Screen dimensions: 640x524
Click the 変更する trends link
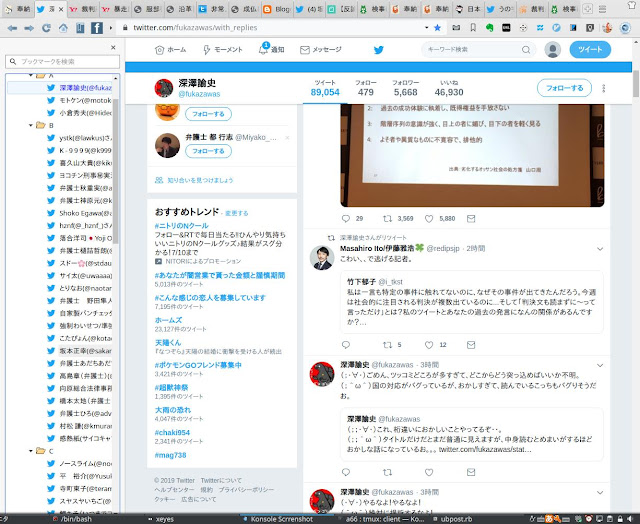[237, 213]
